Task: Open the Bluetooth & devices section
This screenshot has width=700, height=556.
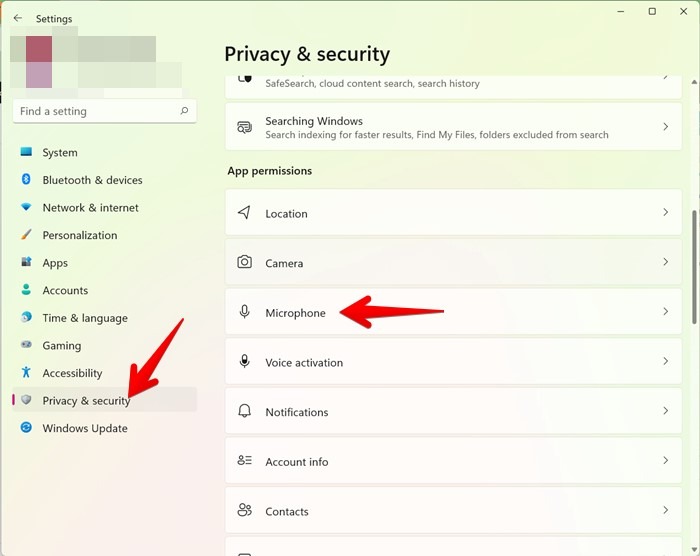Action: (92, 180)
